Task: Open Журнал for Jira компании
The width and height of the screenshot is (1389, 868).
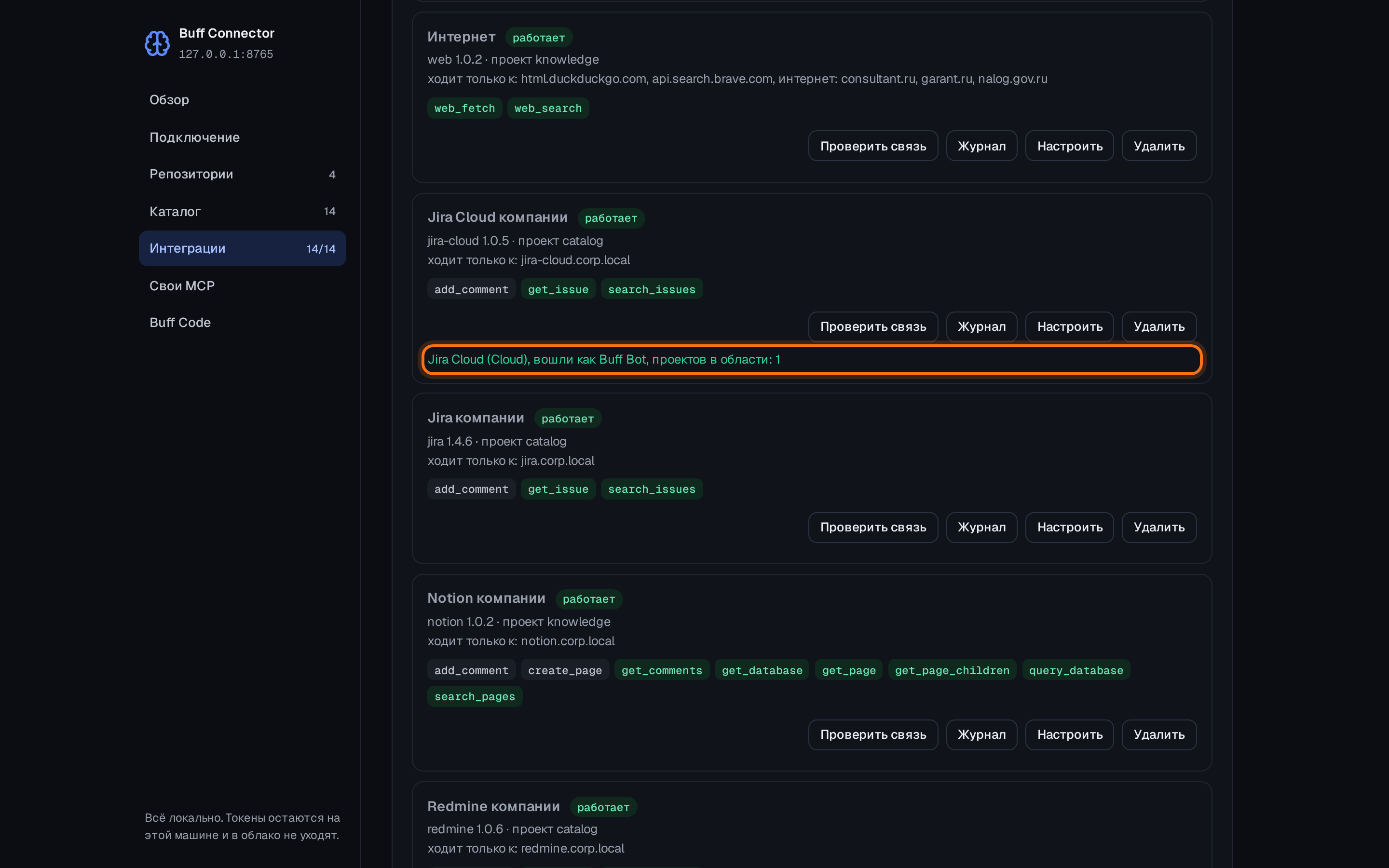Action: tap(981, 527)
